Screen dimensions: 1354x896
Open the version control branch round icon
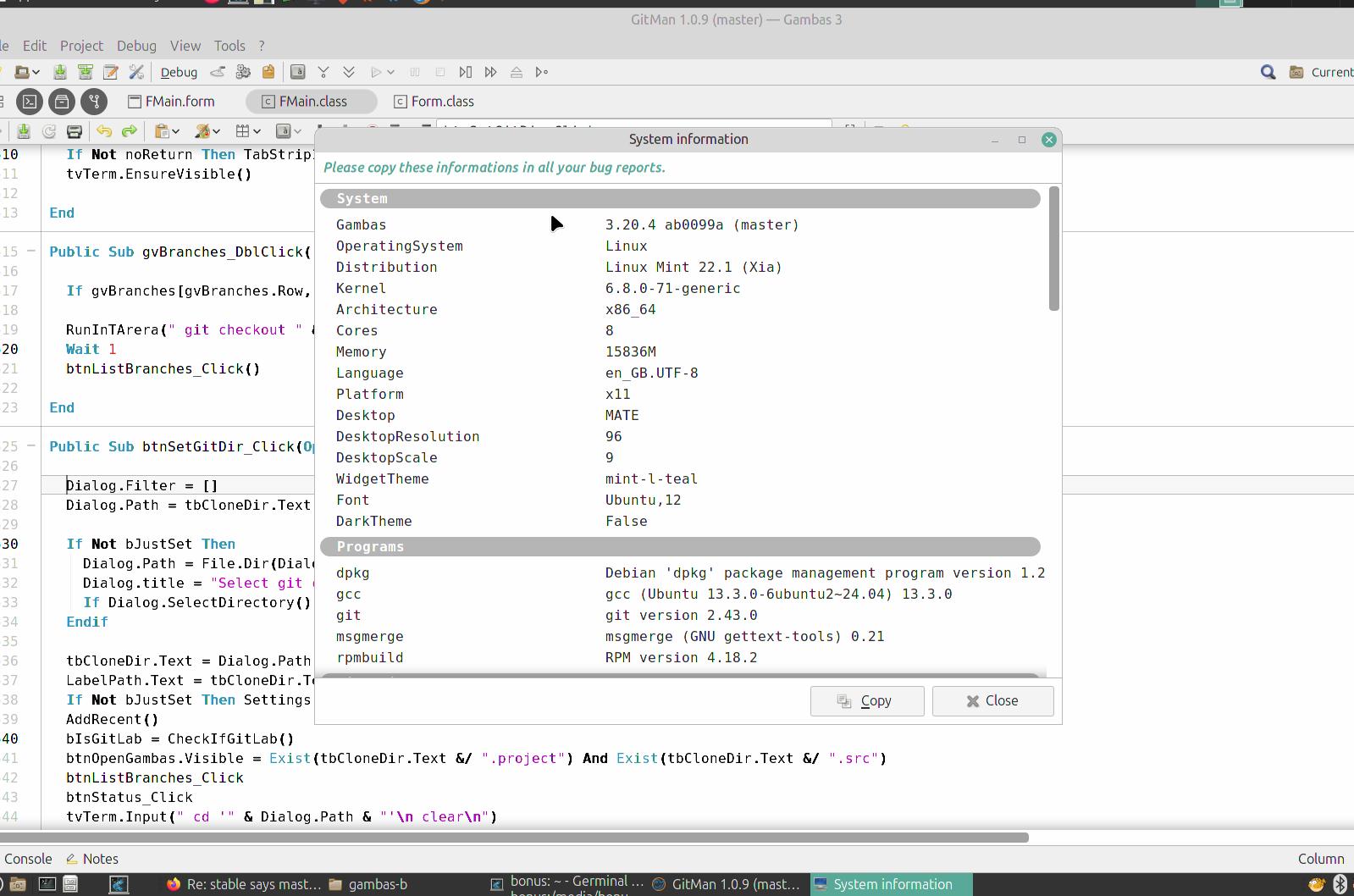pyautogui.click(x=94, y=102)
